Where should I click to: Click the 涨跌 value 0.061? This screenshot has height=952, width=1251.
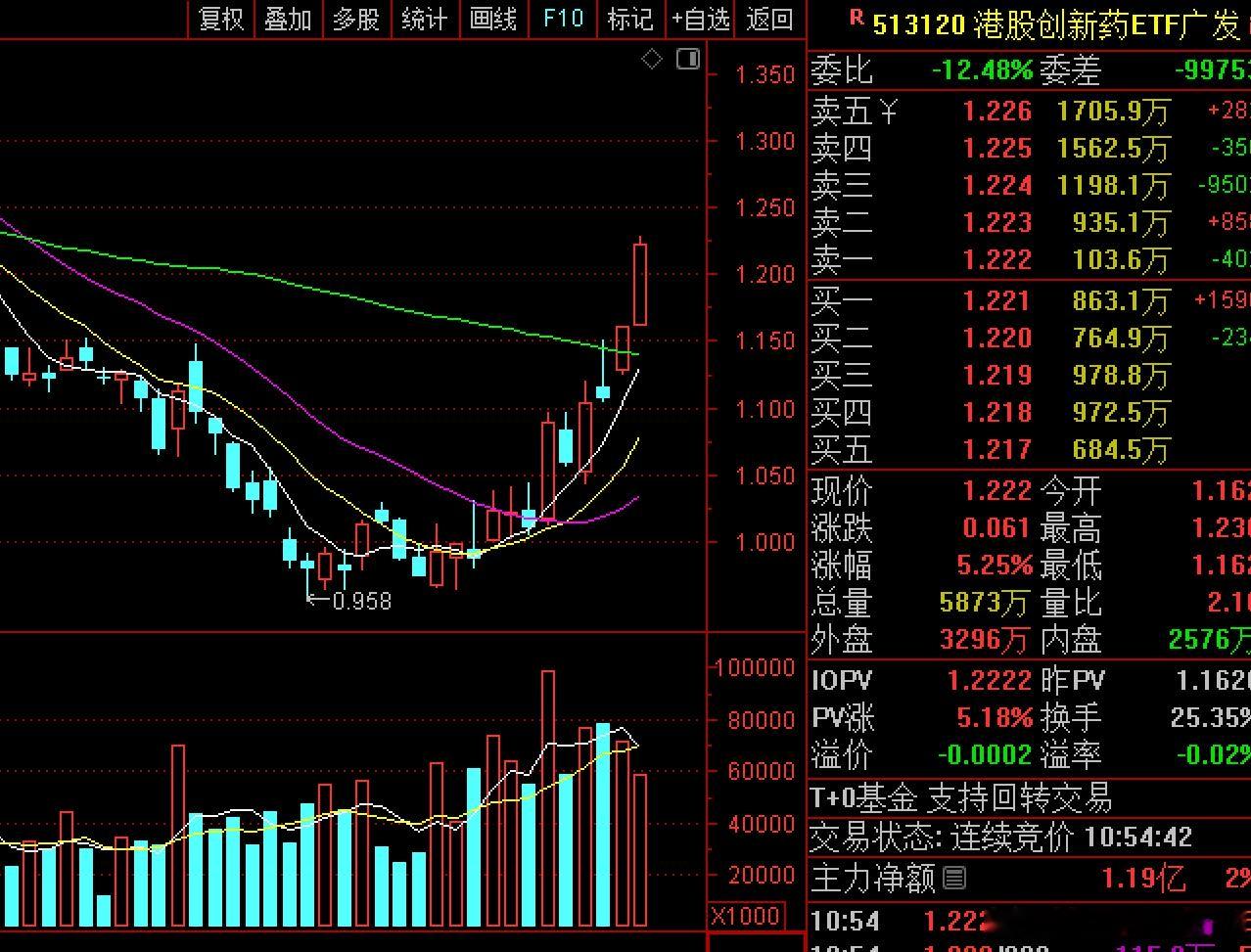point(996,528)
